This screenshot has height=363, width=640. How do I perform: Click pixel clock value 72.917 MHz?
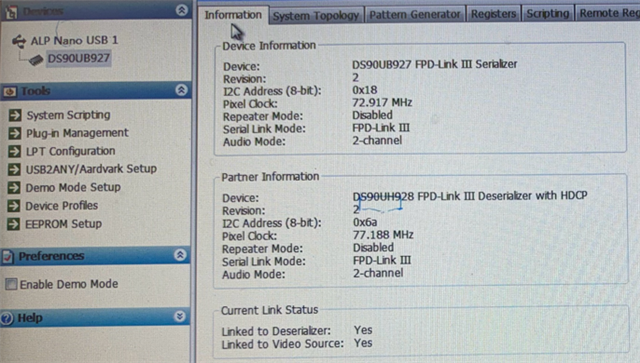tap(382, 102)
